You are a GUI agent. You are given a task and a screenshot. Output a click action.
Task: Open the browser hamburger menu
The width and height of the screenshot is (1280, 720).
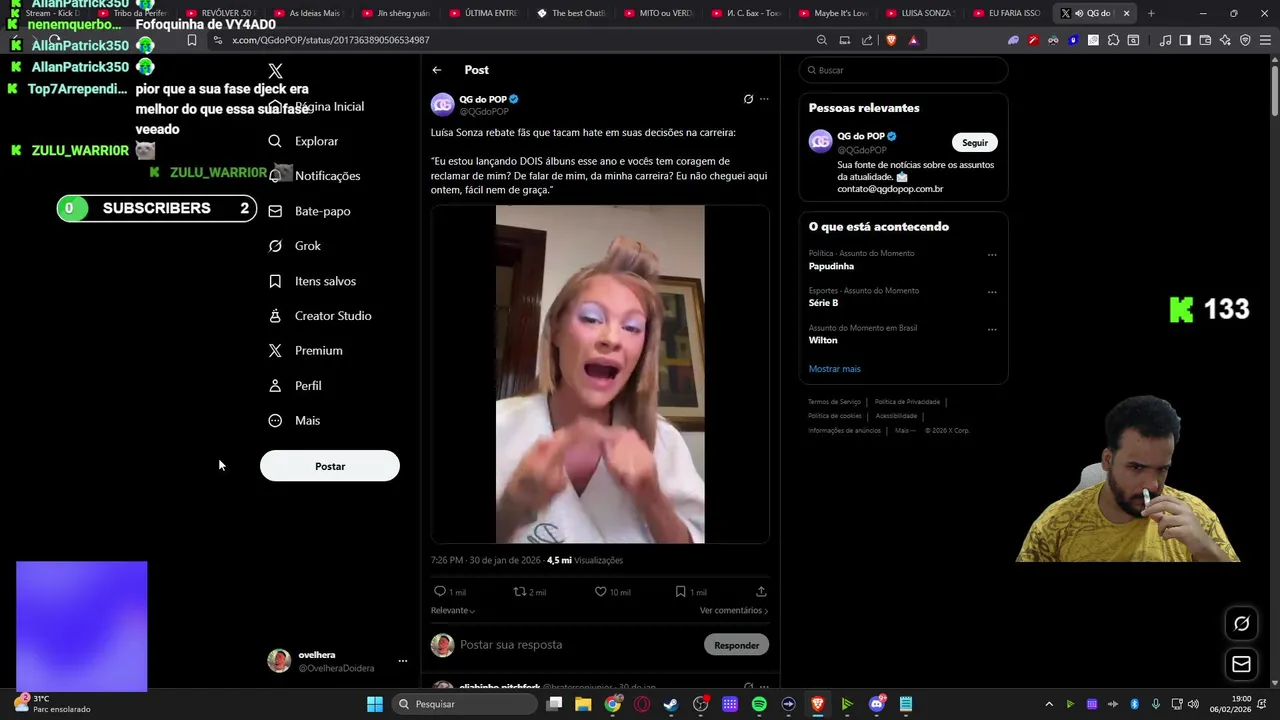pyautogui.click(x=1265, y=40)
